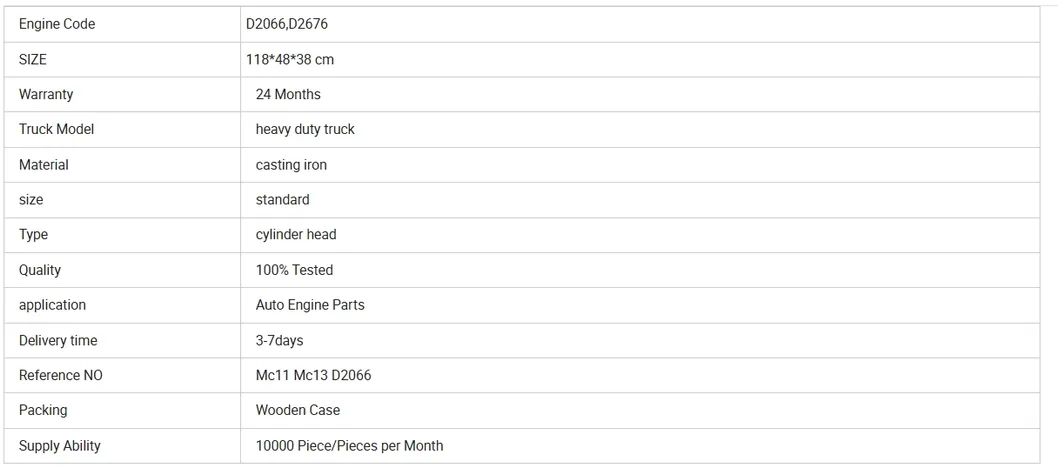
Task: Select the 24 Months warranty value
Action: [288, 94]
